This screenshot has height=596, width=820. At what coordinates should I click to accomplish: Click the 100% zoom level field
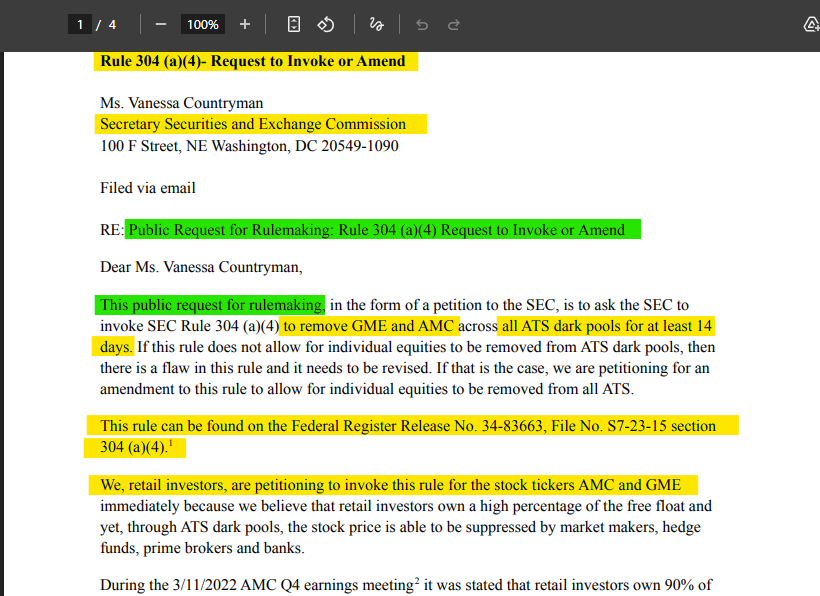[203, 25]
